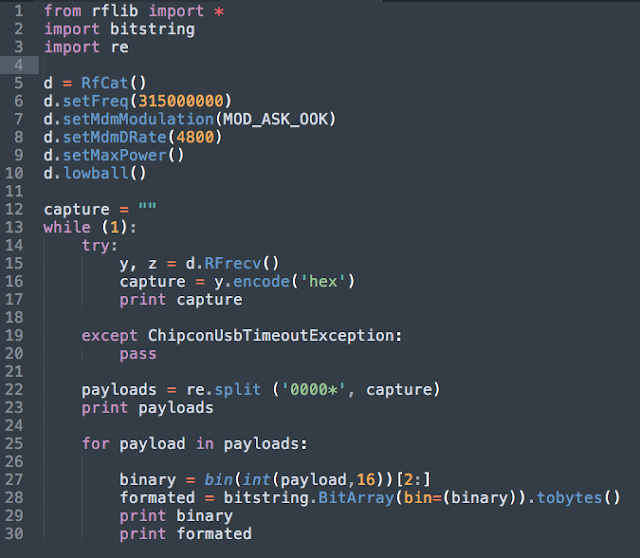The image size is (640, 558).
Task: Click the empty string quotes on line 12
Action: point(147,206)
